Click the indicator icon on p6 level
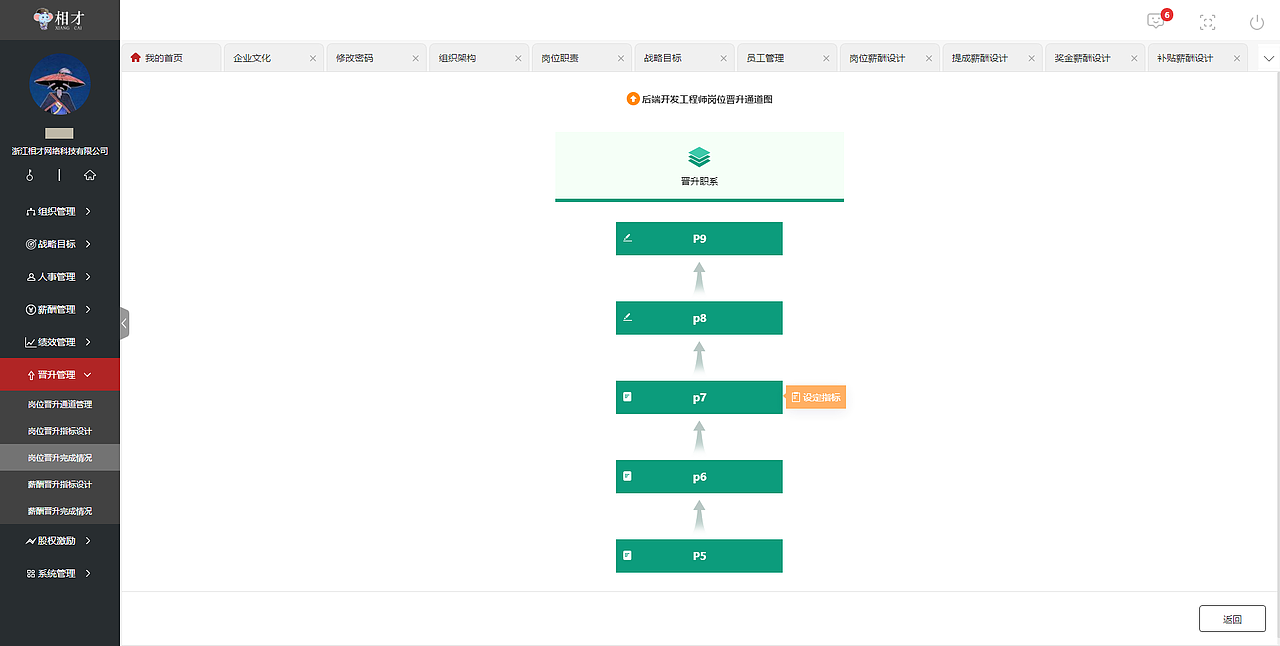Image resolution: width=1280 pixels, height=646 pixels. pyautogui.click(x=628, y=476)
